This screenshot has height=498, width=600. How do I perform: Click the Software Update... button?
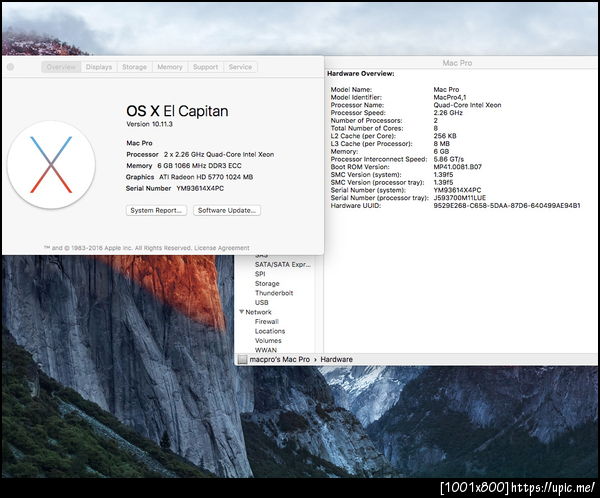coord(227,211)
